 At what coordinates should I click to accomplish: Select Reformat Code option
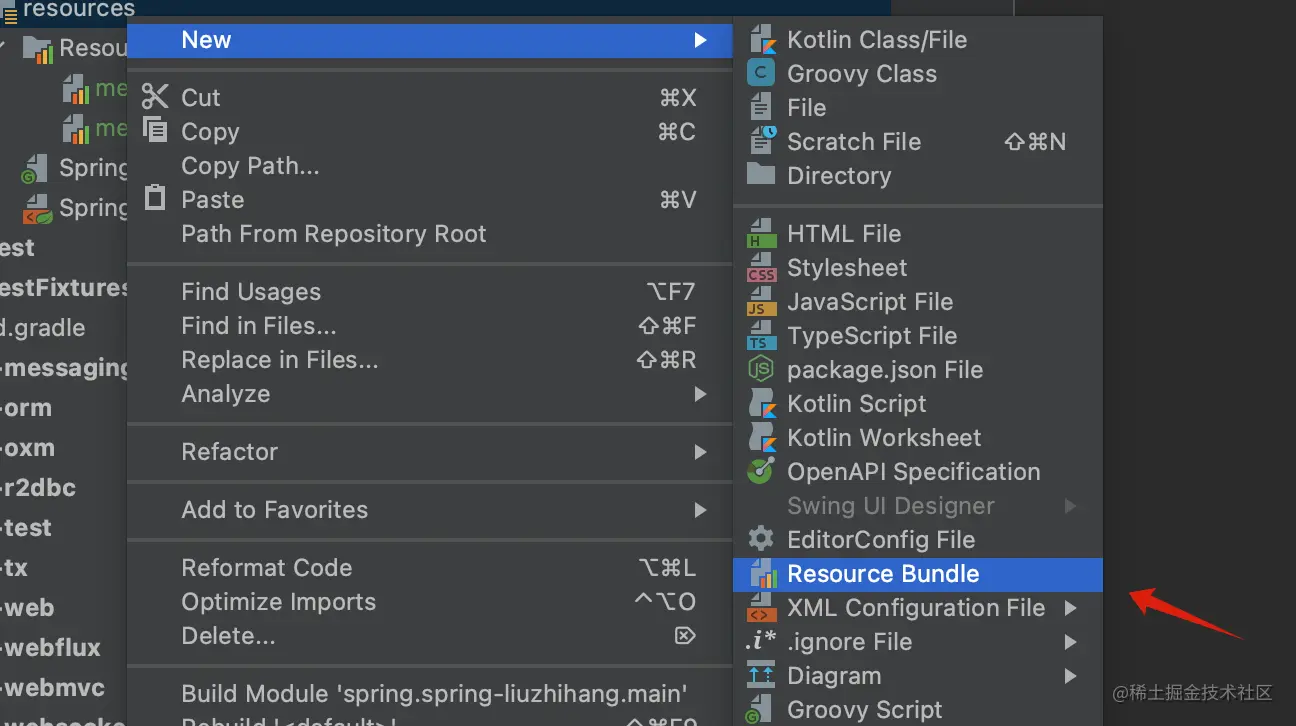[x=266, y=568]
